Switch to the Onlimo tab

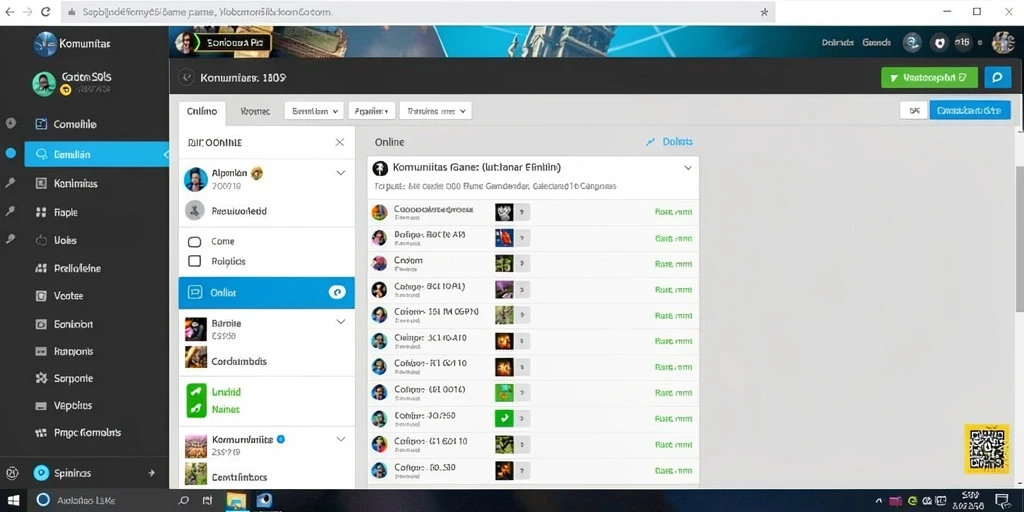[x=202, y=112]
